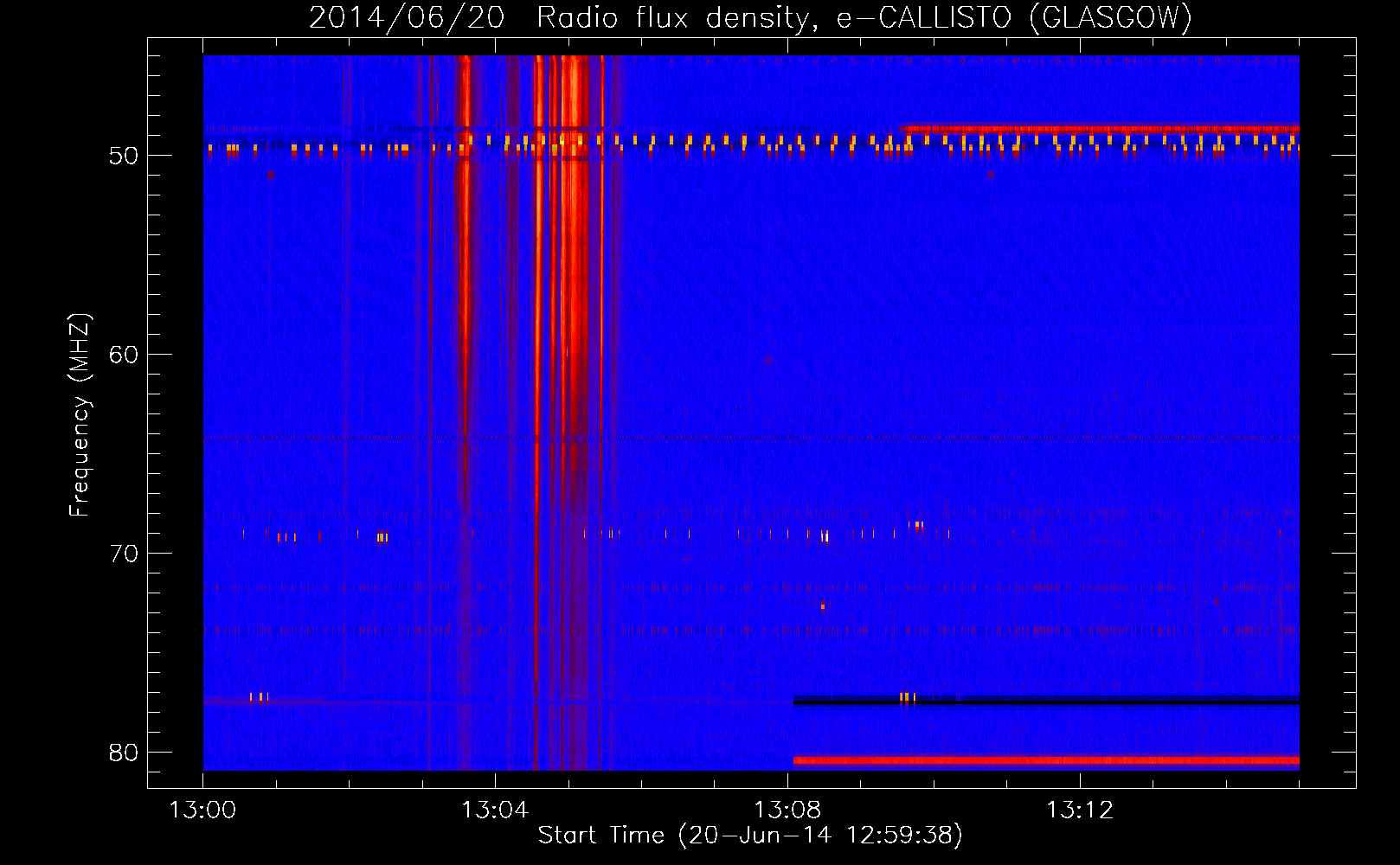Click the black horizontal band near 77 MHz
The width and height of the screenshot is (1400, 865).
click(1046, 700)
